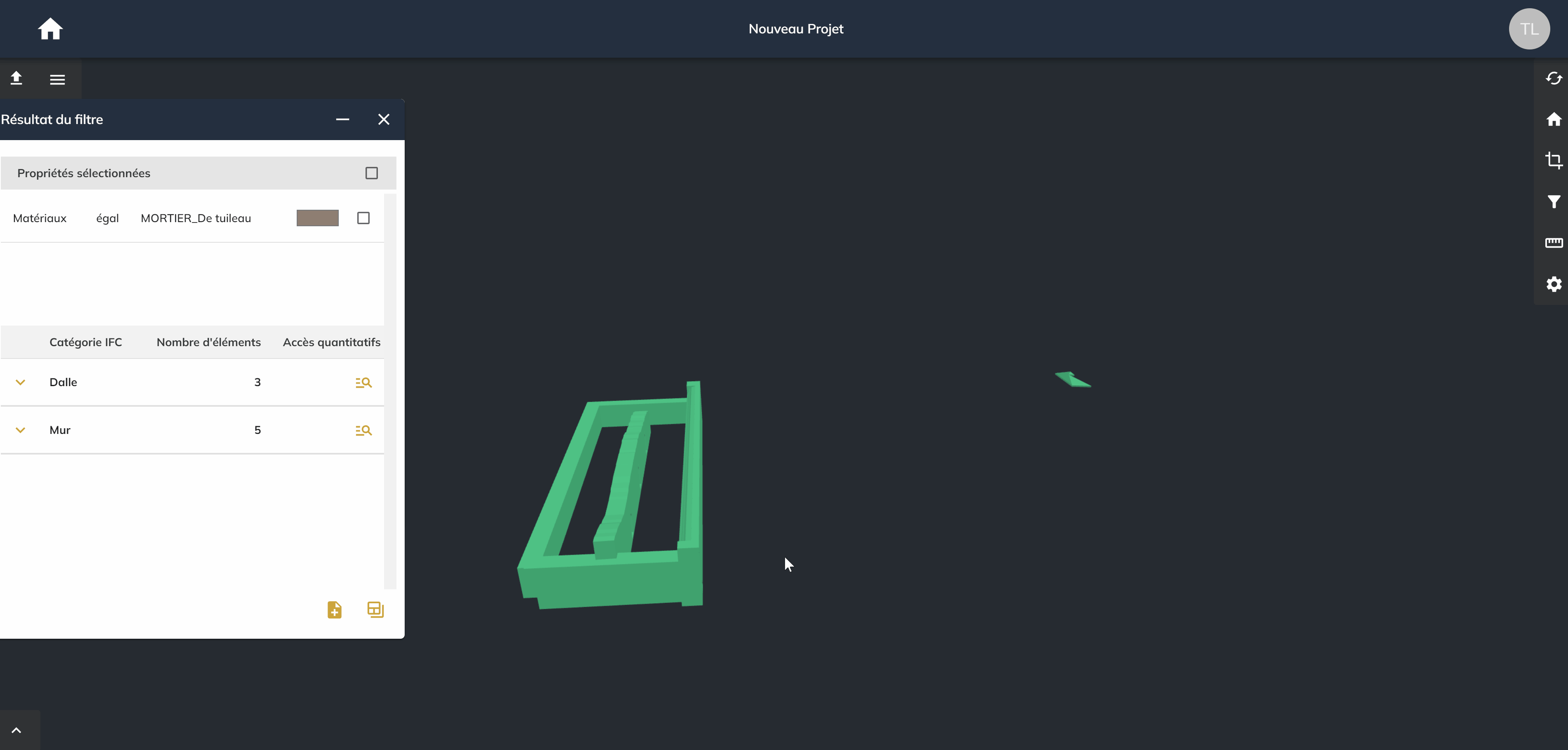Select the ruler measure tool
Image resolution: width=1568 pixels, height=750 pixels.
tap(1554, 243)
